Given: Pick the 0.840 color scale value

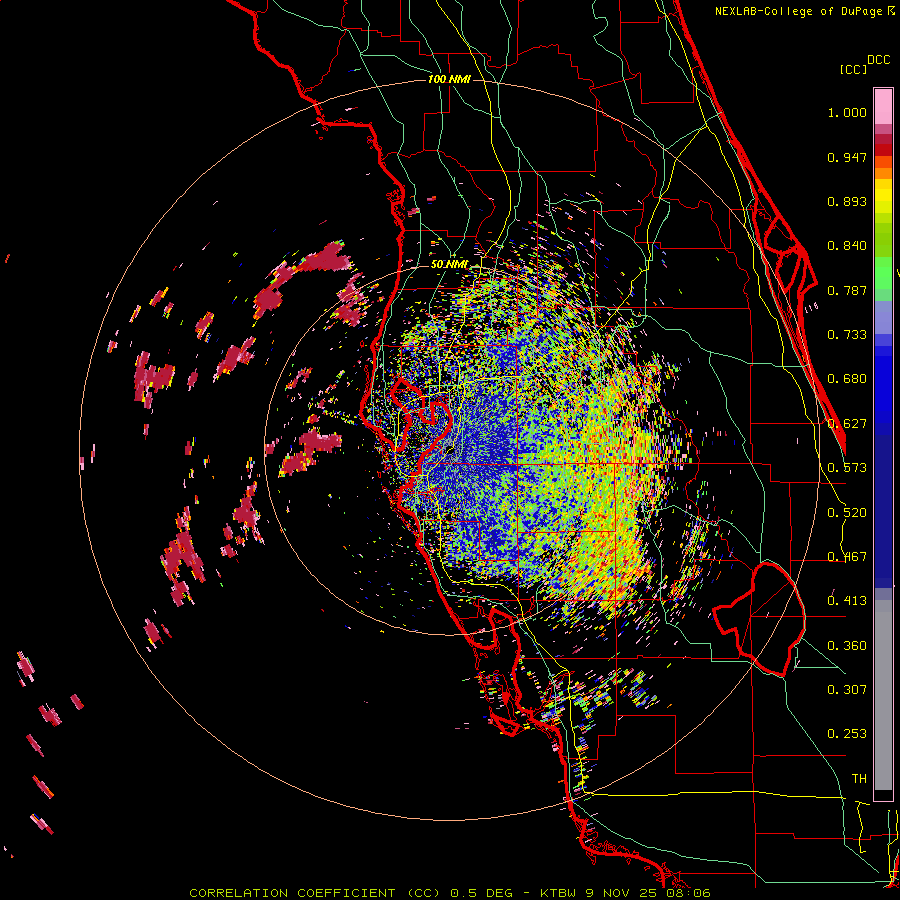Looking at the screenshot, I should coord(847,246).
